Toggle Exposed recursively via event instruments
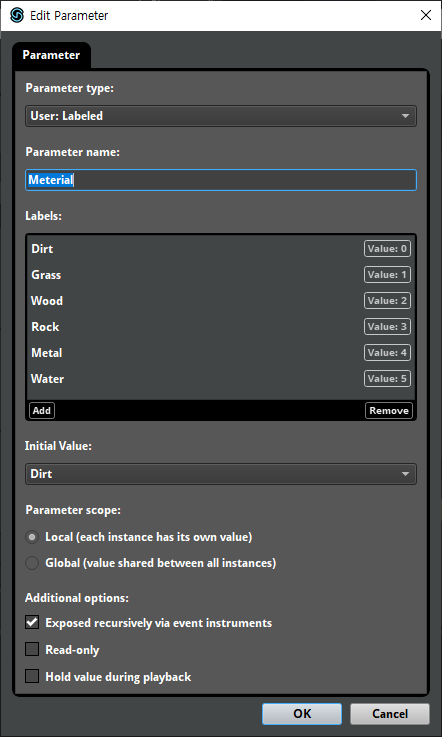This screenshot has height=737, width=442. coord(32,623)
